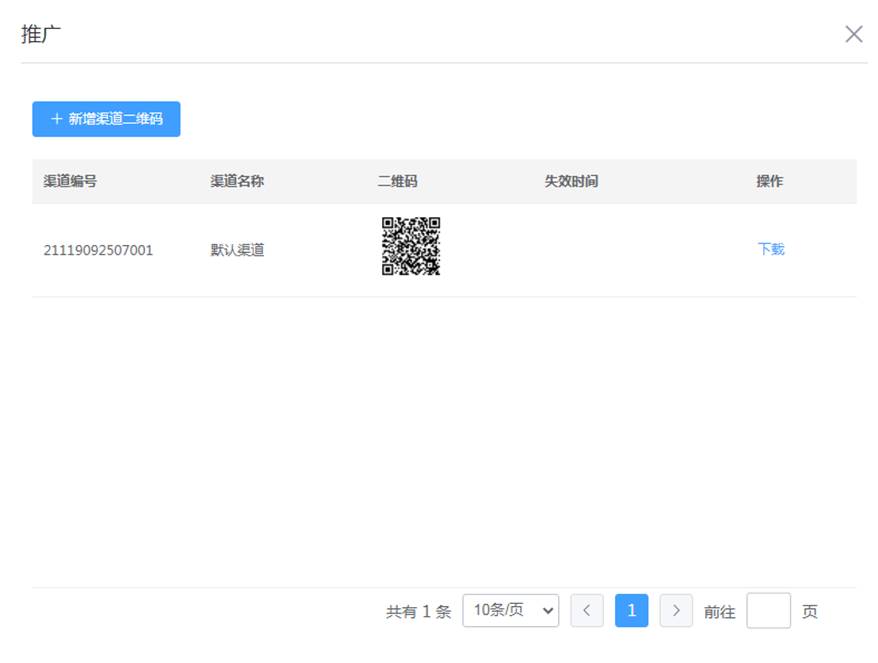Select the 默认渠道 channel name cell
This screenshot has width=878, height=663.
(x=237, y=250)
